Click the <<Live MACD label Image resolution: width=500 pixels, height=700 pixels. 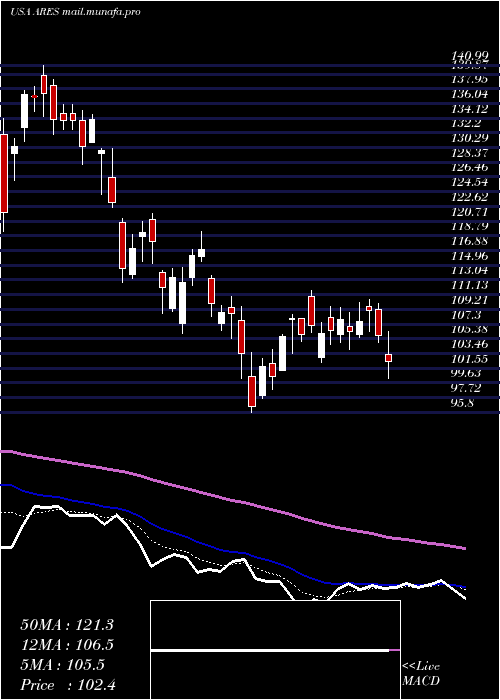pos(421,674)
